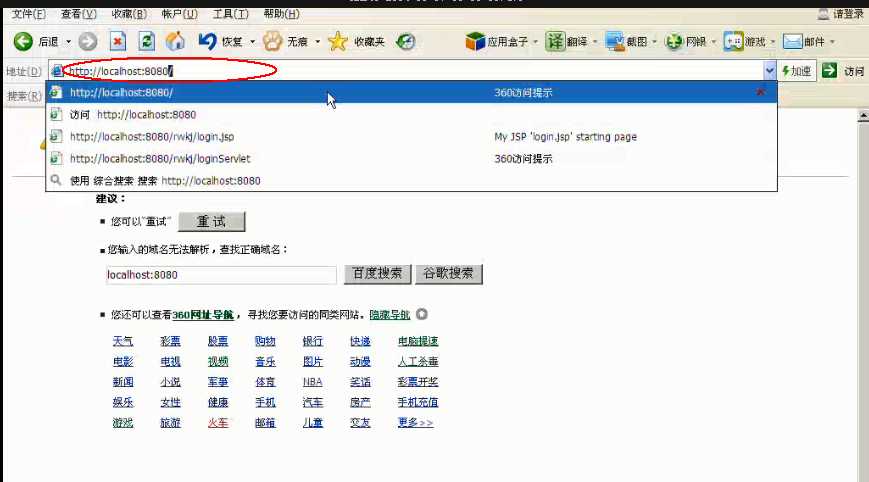Open the 电脑提速 link
This screenshot has width=869, height=482.
(418, 341)
